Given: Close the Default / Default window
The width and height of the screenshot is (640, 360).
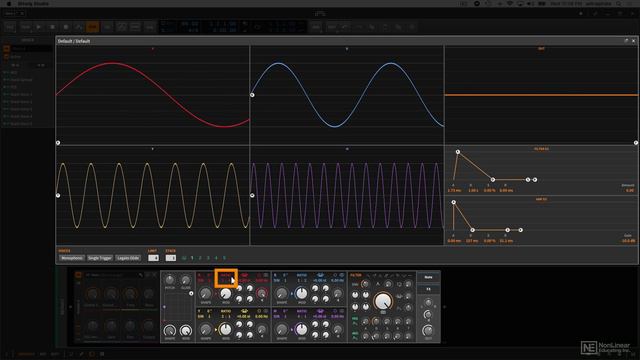Looking at the screenshot, I should pos(633,41).
